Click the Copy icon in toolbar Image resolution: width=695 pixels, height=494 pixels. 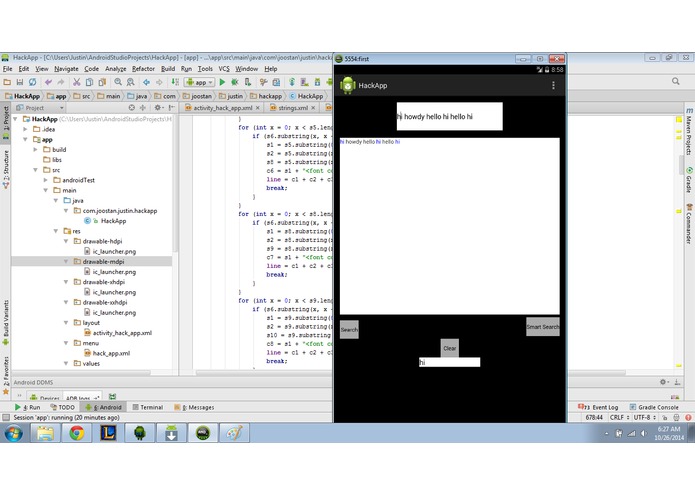click(89, 82)
